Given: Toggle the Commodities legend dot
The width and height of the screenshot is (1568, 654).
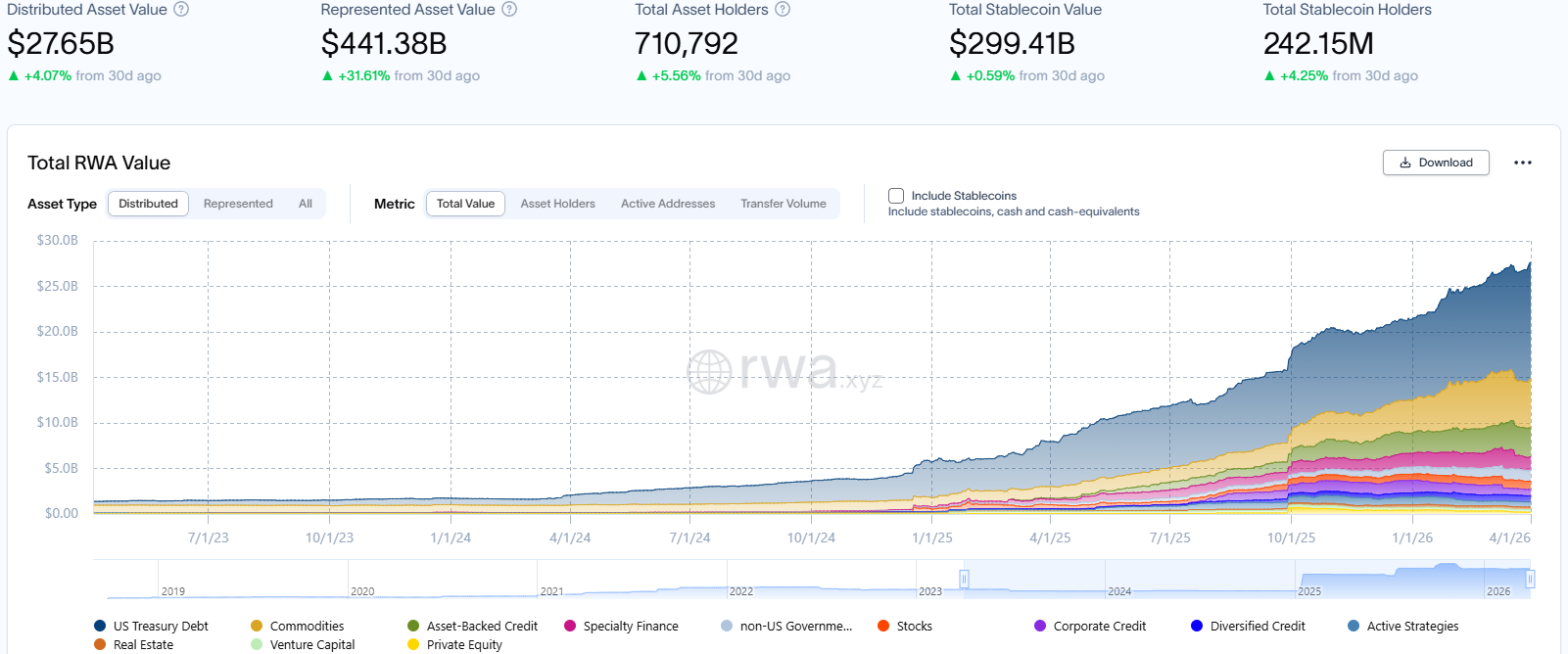Looking at the screenshot, I should tap(257, 627).
